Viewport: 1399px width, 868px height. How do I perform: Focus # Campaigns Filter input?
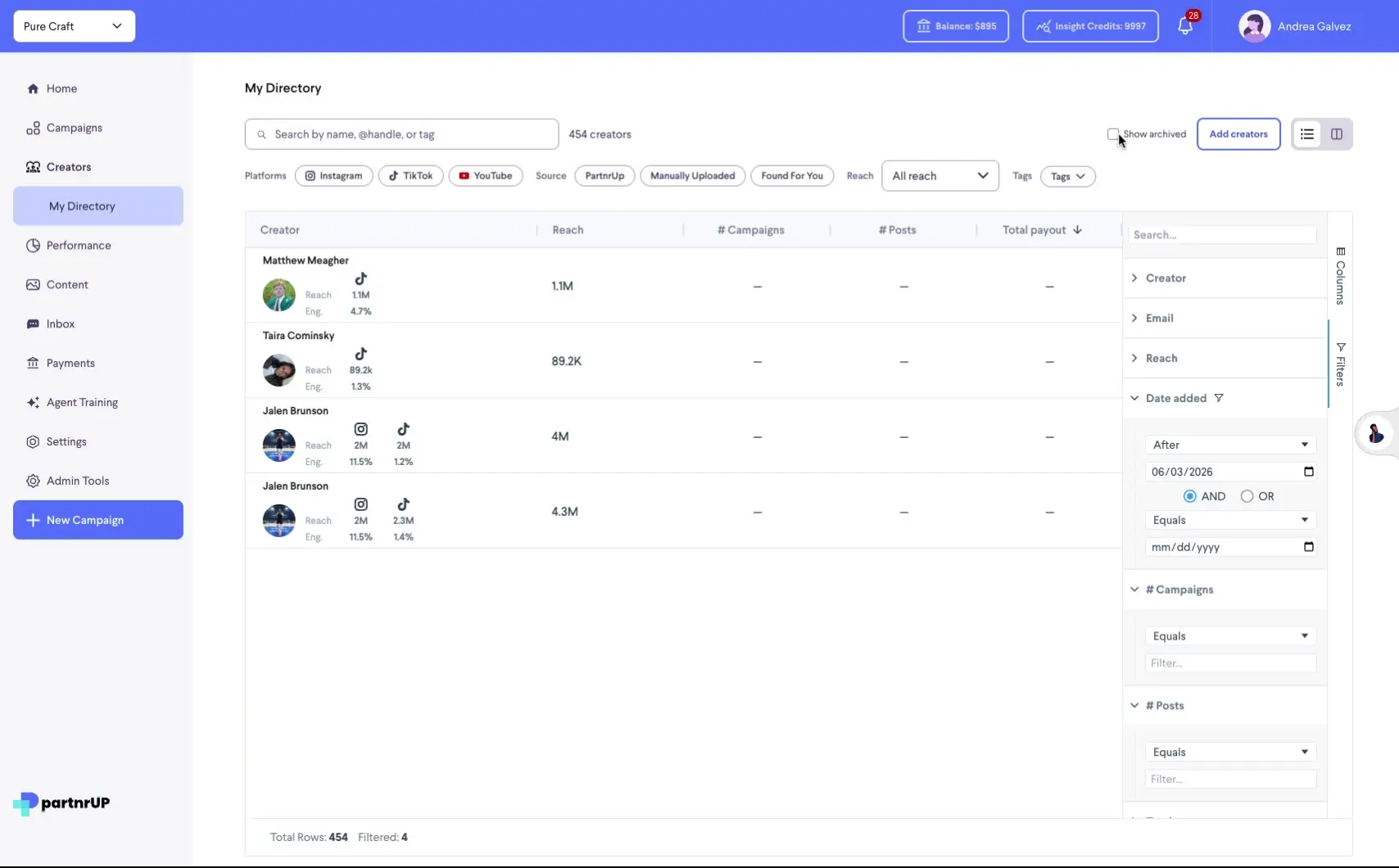coord(1230,663)
